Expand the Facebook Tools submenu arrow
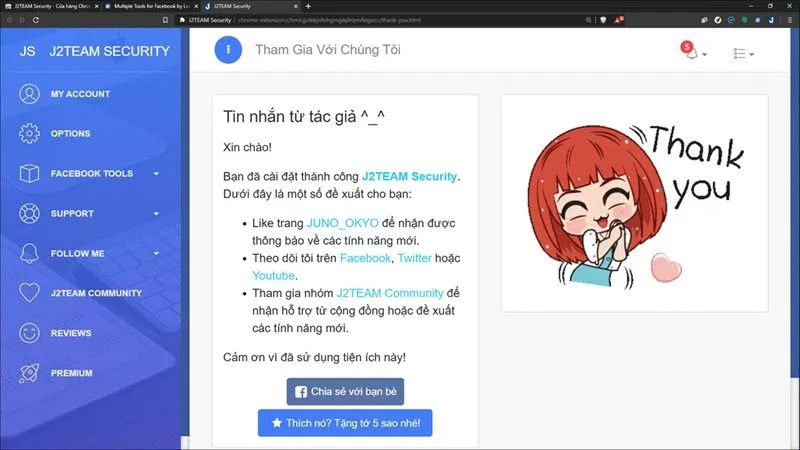The image size is (800, 450). [x=156, y=173]
